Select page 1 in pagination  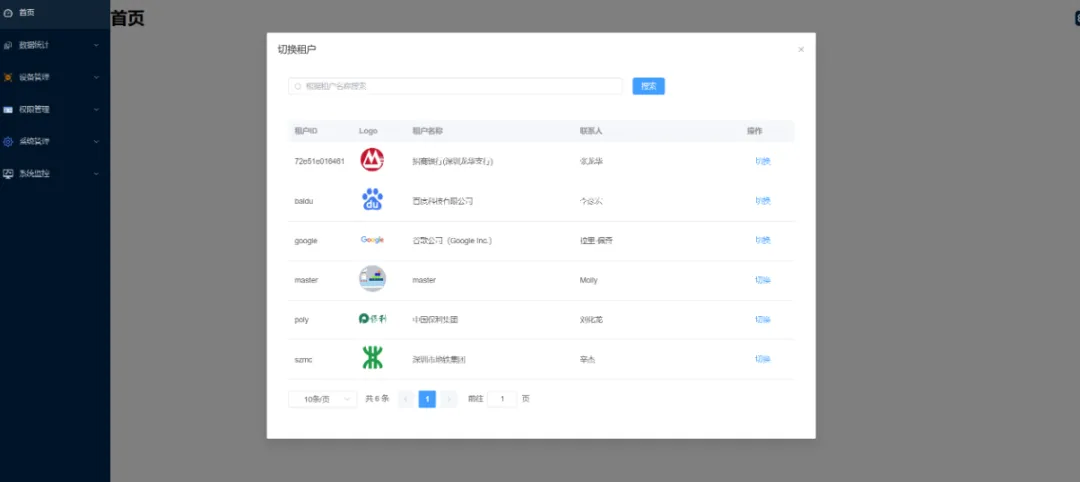click(427, 399)
